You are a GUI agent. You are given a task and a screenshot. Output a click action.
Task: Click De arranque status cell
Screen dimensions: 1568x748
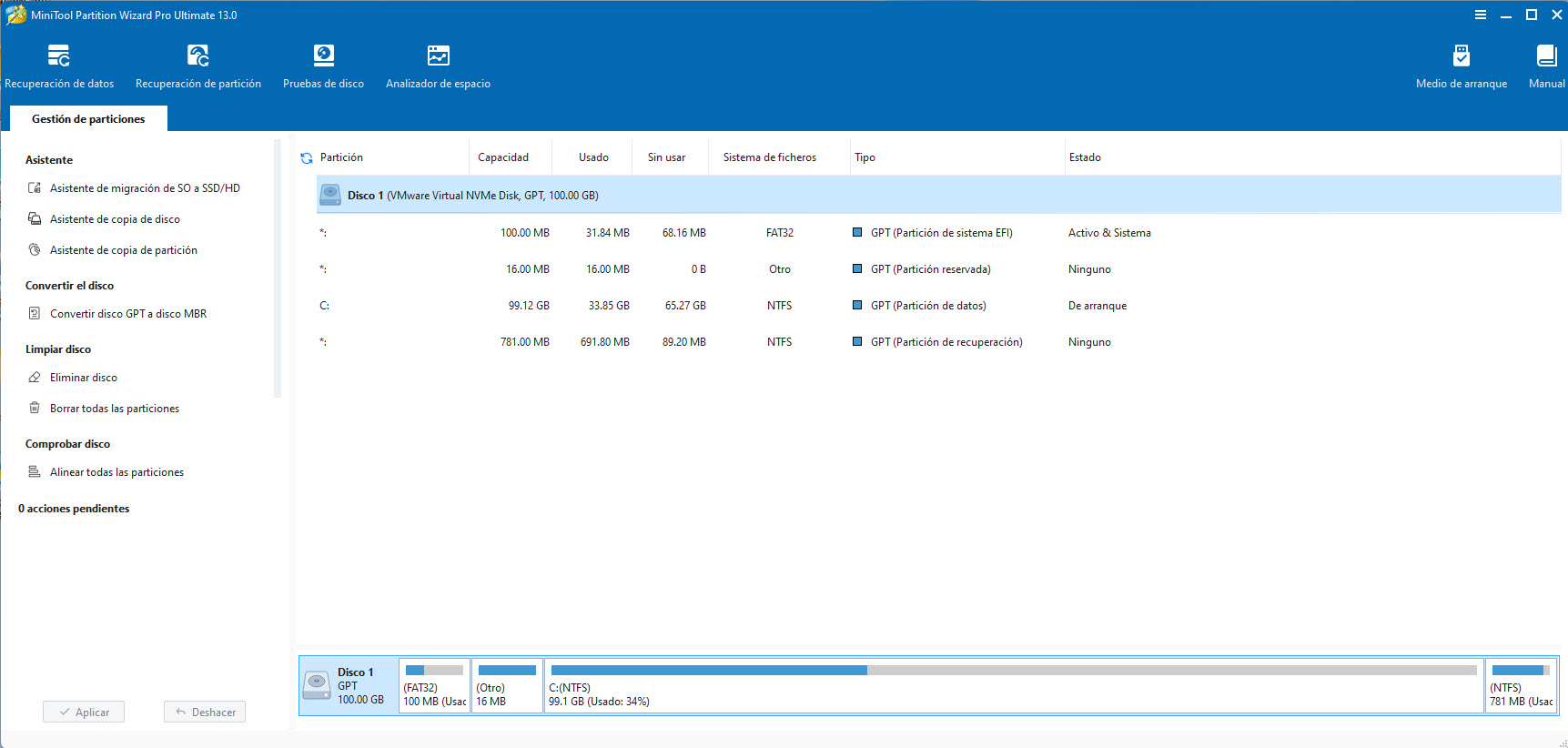click(1098, 306)
